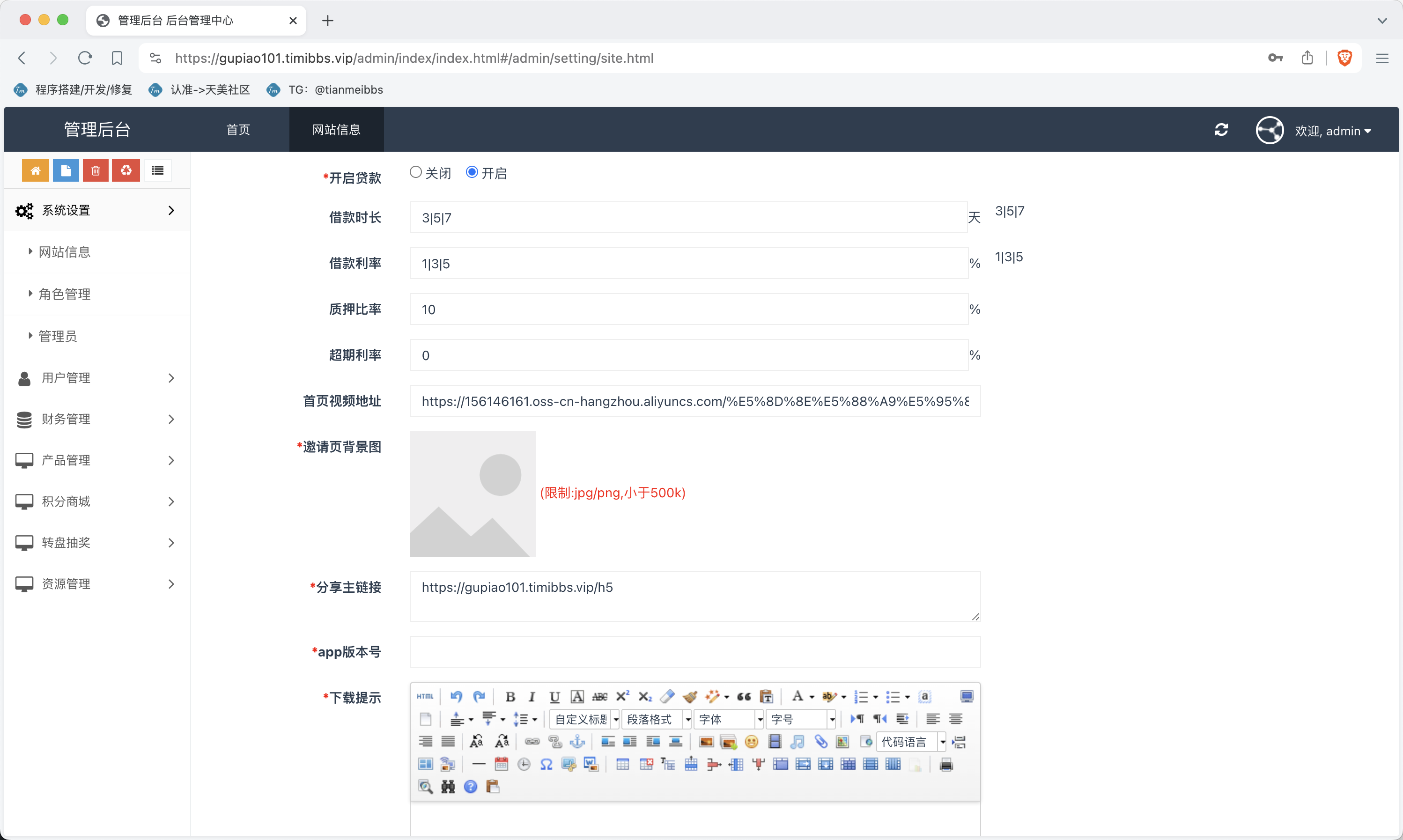This screenshot has width=1403, height=840.
Task: Collapse the 系统设置 sidebar section
Action: (97, 211)
